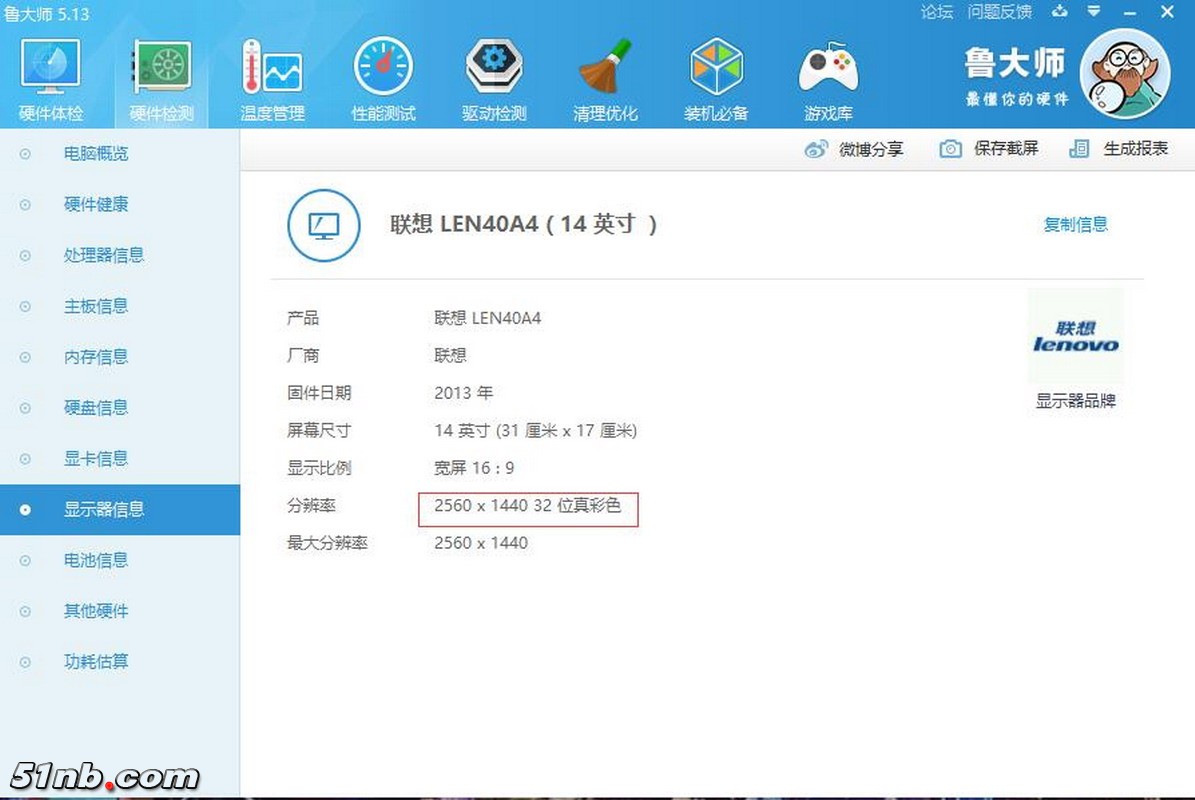Open 电池信息 battery information

[x=96, y=560]
